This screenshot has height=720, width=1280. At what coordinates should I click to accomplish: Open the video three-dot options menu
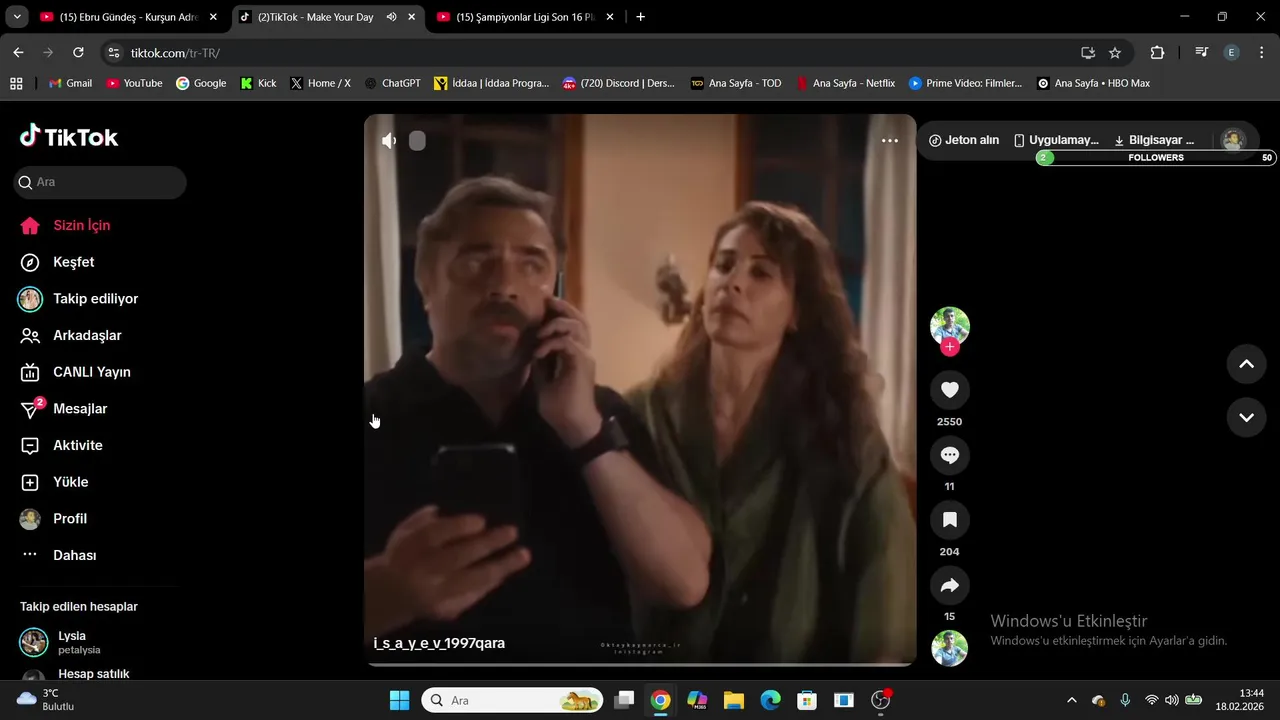890,141
